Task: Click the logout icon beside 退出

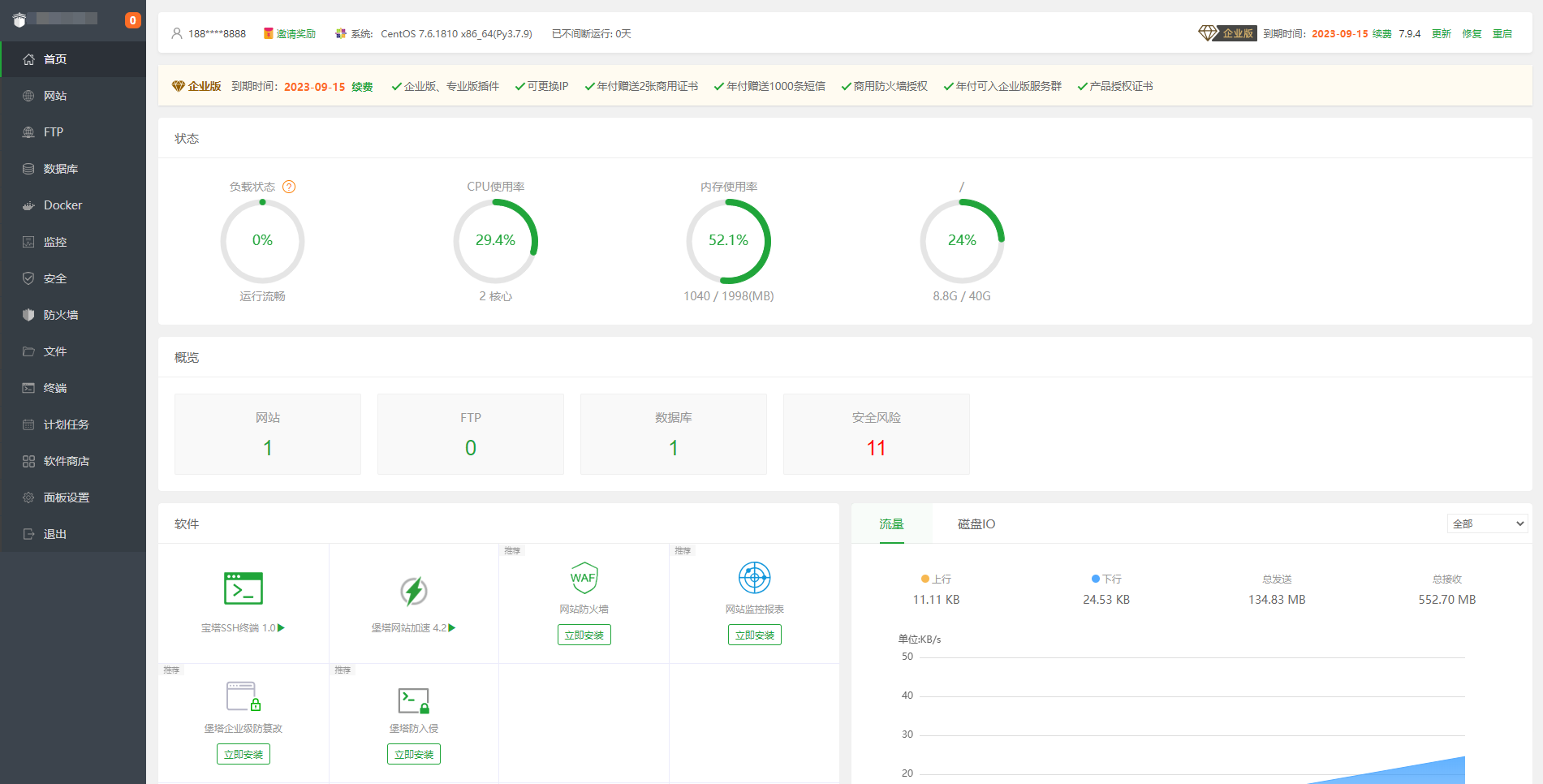Action: [28, 534]
